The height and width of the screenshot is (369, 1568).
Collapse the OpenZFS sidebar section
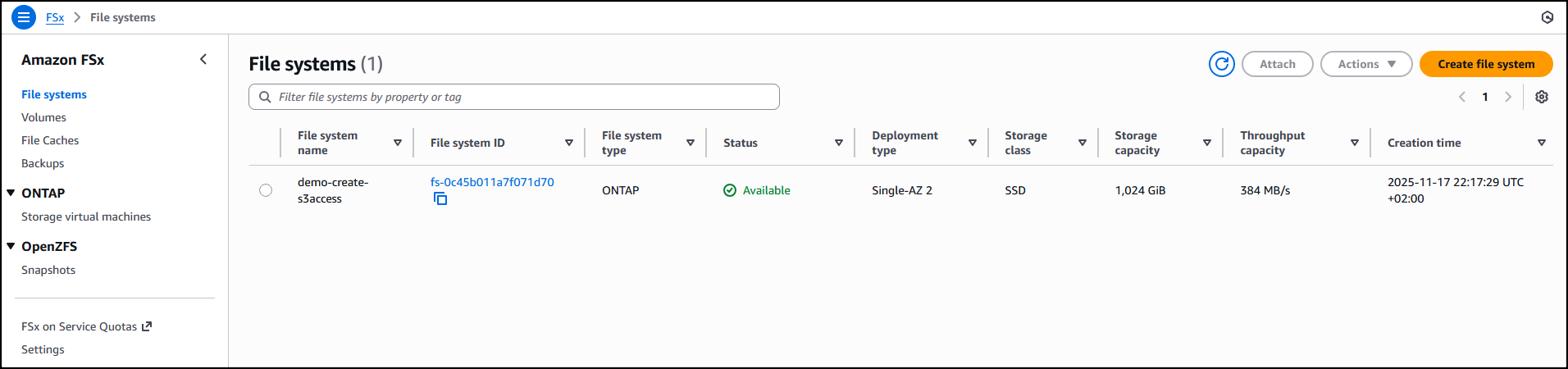coord(11,246)
